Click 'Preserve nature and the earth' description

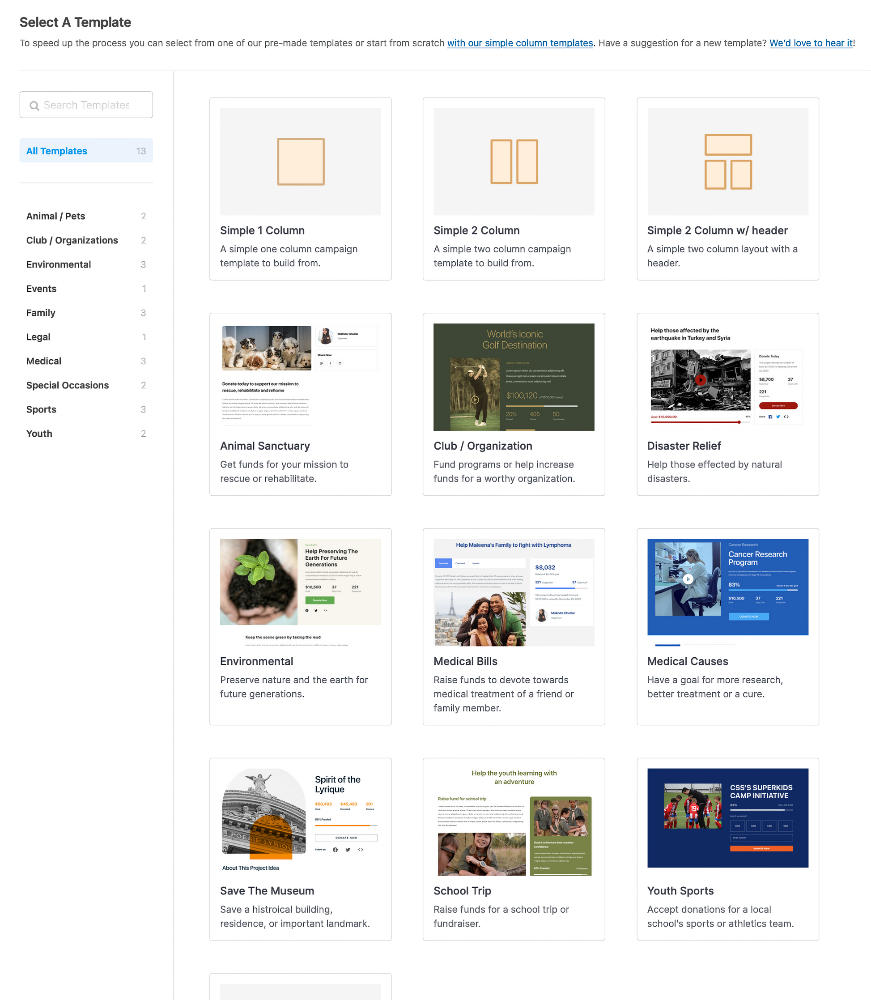point(294,687)
